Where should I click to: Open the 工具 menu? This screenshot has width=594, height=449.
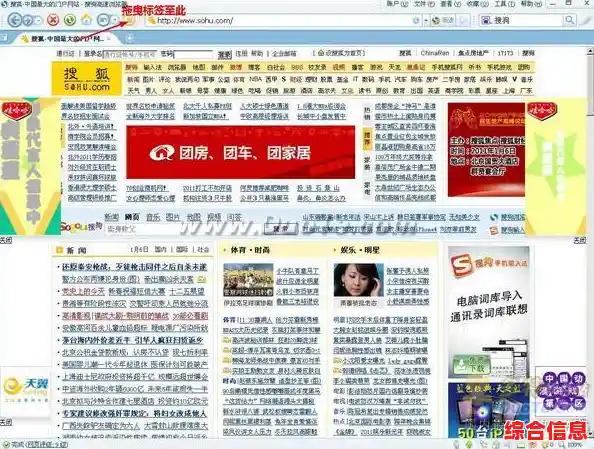pyautogui.click(x=504, y=4)
